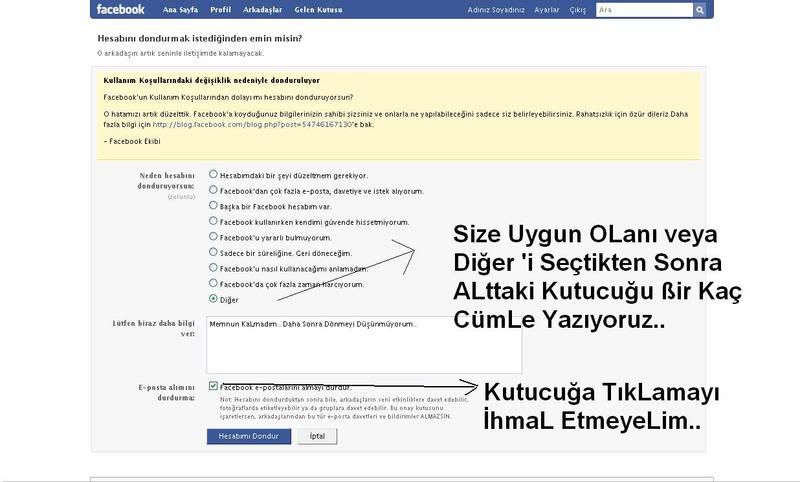Select 'Hesabımdaki bir şeyi düzeltmem gerekiyor' option
The height and width of the screenshot is (482, 800).
[x=213, y=174]
